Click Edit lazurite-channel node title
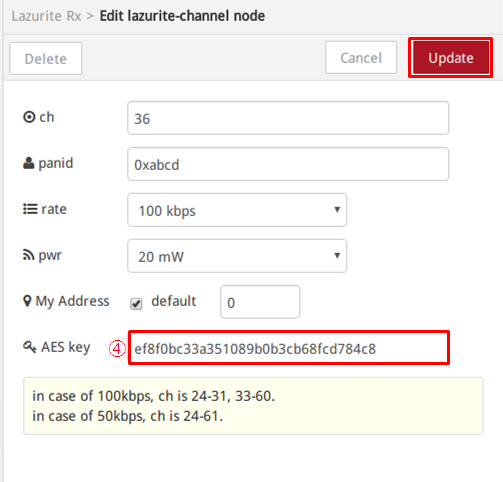 tap(182, 16)
